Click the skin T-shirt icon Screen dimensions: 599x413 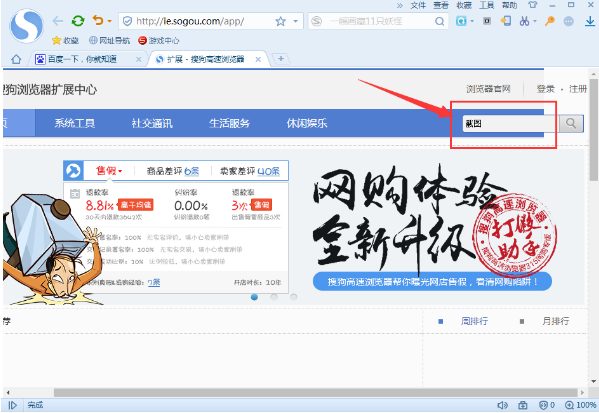click(532, 5)
